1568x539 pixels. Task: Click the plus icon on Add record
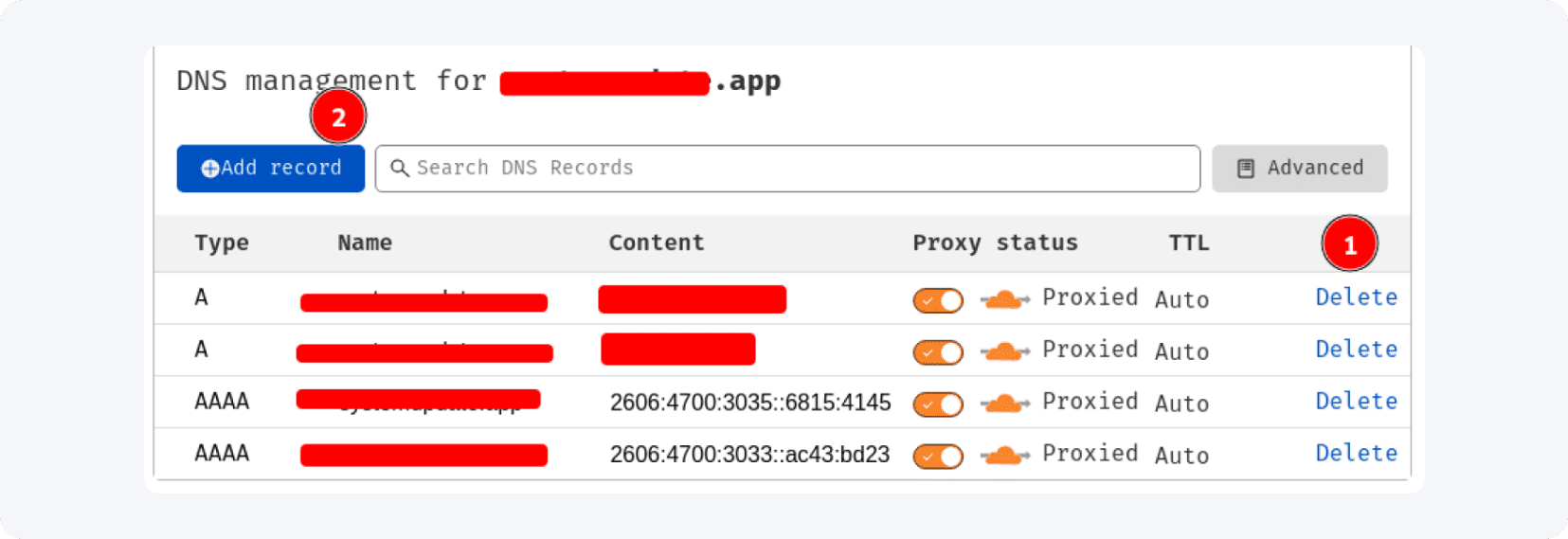coord(210,169)
